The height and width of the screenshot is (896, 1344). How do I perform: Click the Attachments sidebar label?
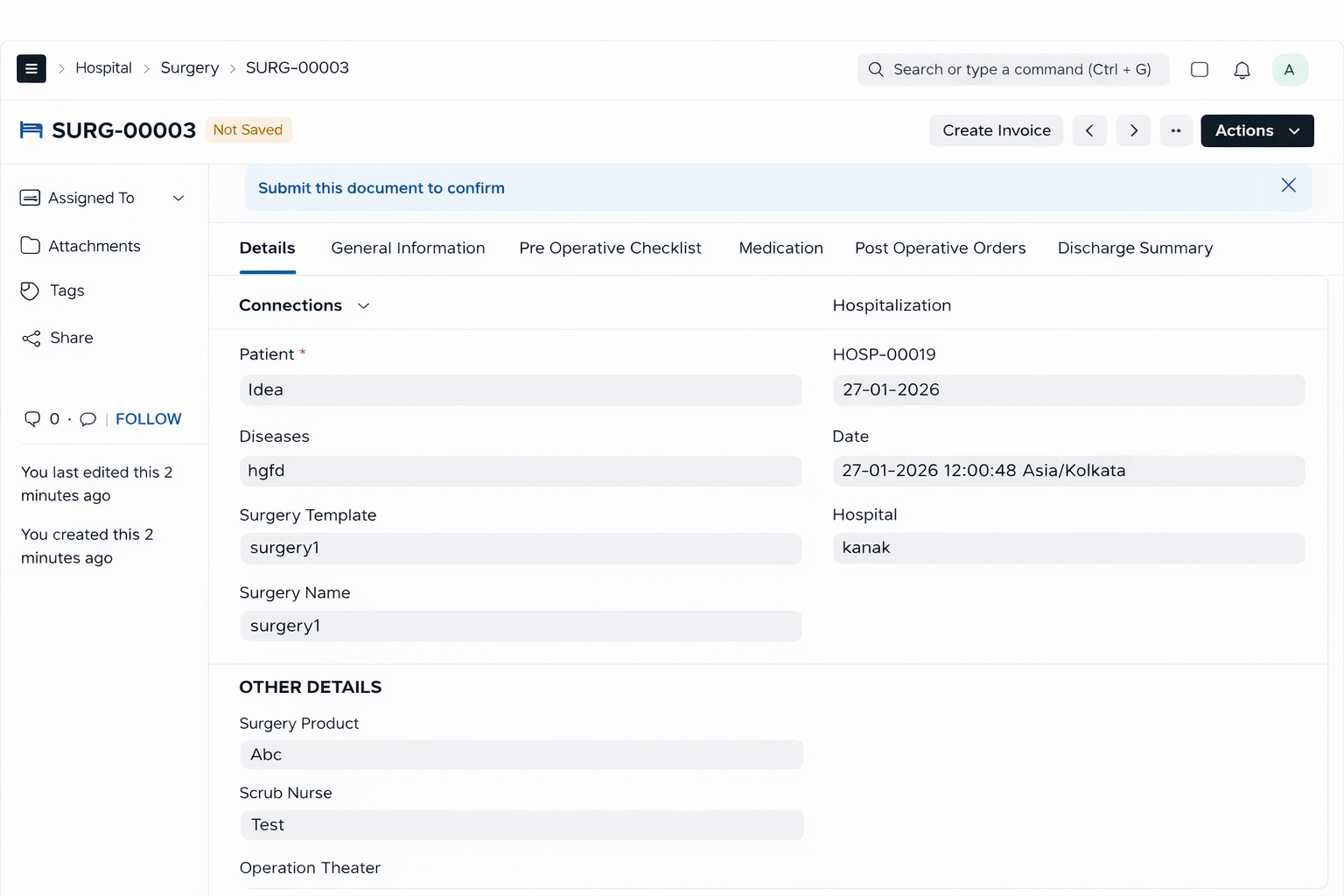(94, 246)
